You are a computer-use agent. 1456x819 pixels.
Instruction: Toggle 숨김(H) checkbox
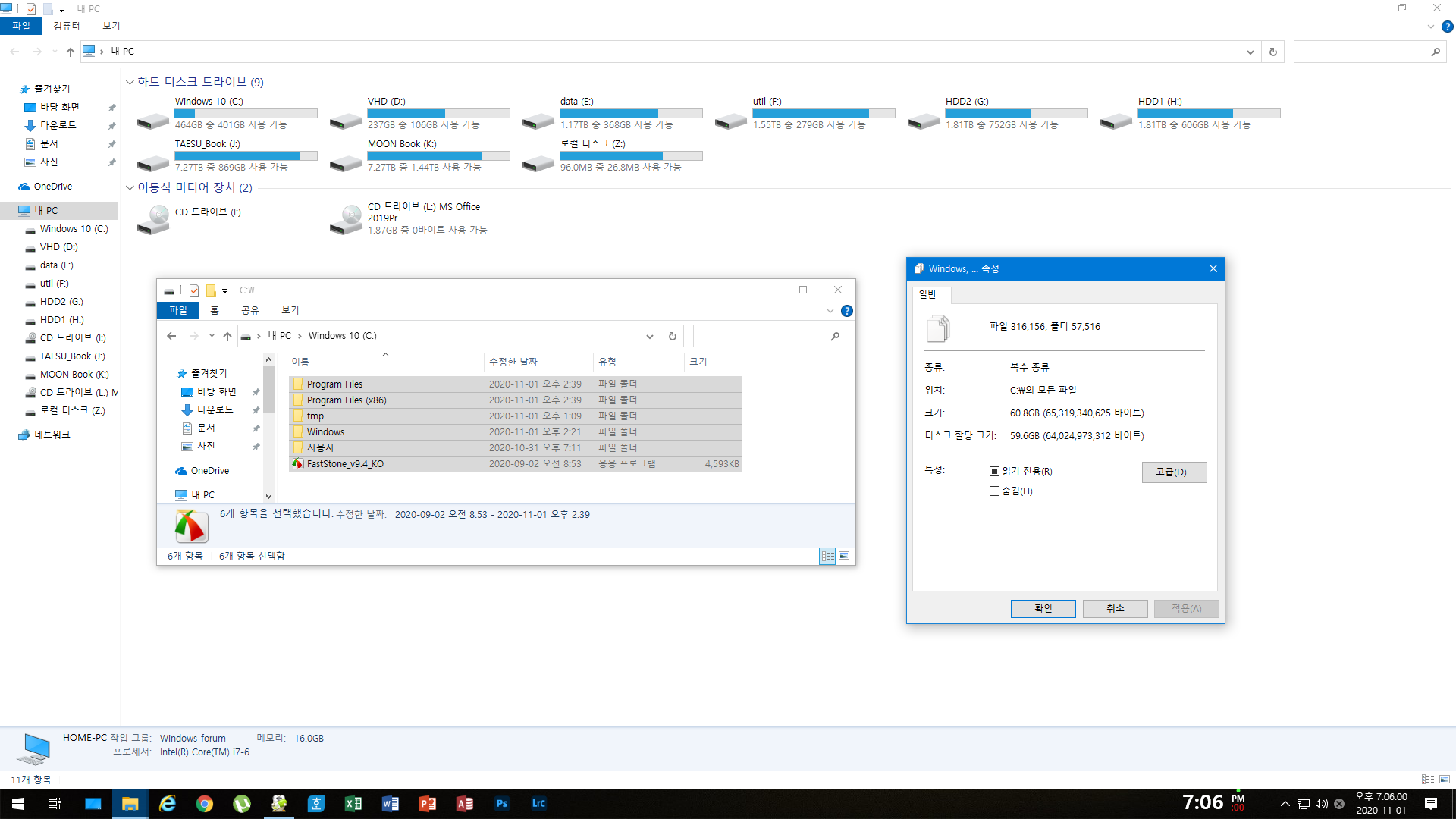click(994, 491)
